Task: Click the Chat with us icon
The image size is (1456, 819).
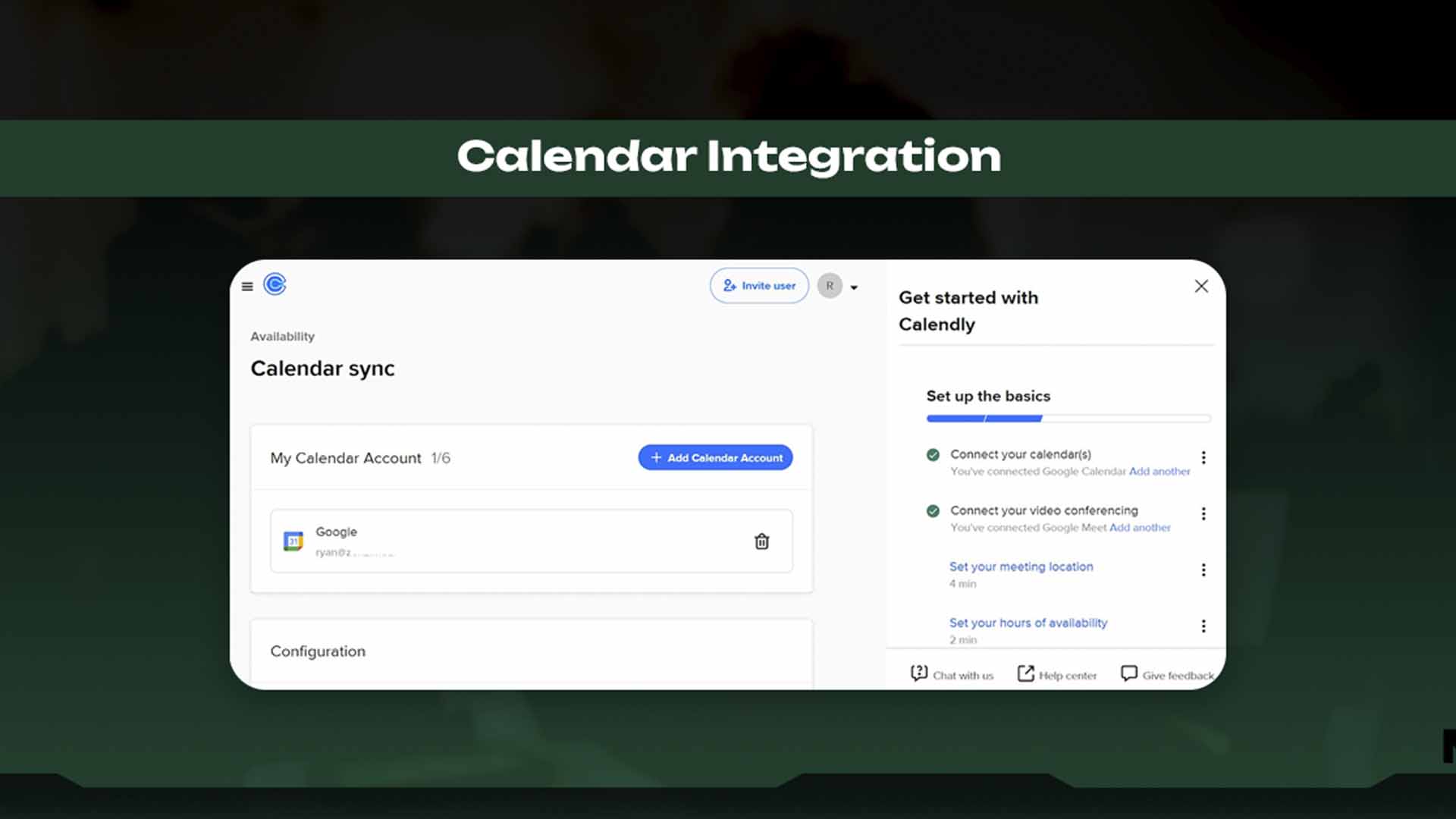Action: pos(919,673)
